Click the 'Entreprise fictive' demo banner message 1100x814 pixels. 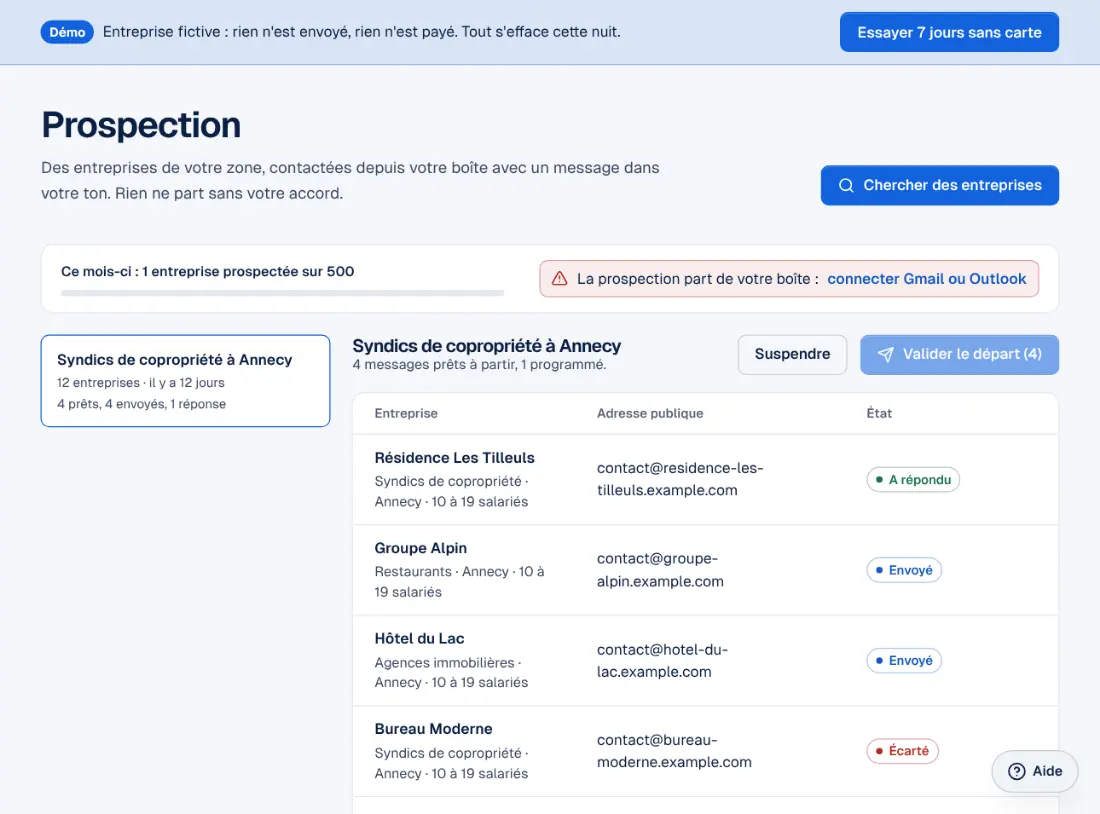coord(361,32)
